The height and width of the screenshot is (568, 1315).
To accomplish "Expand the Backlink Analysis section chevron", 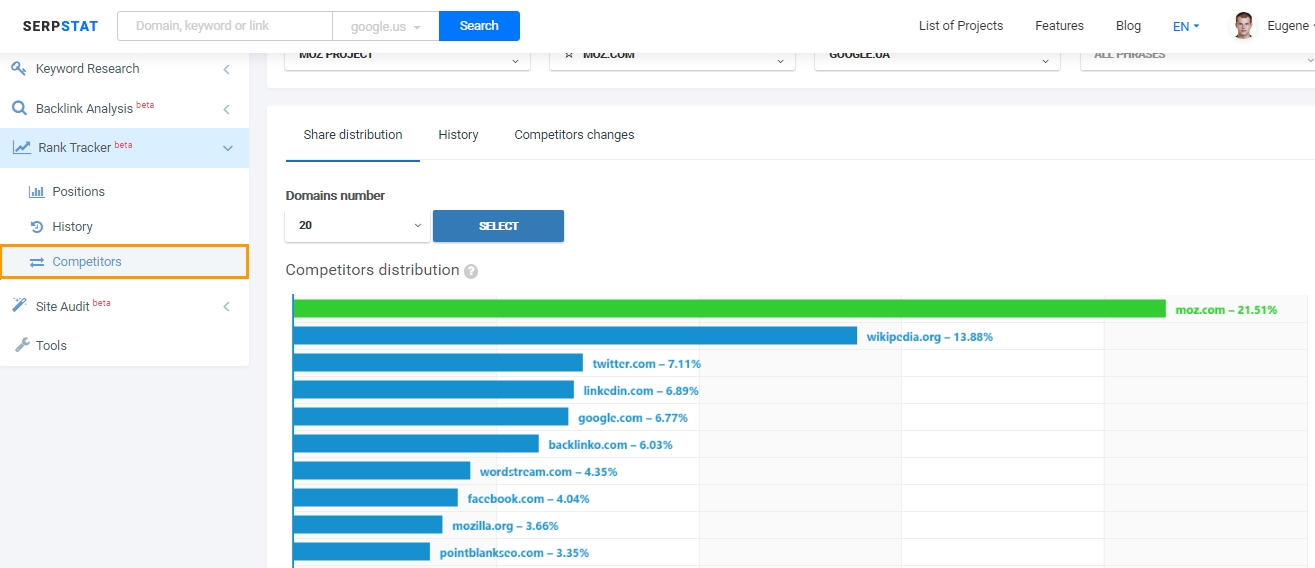I will click(x=227, y=109).
